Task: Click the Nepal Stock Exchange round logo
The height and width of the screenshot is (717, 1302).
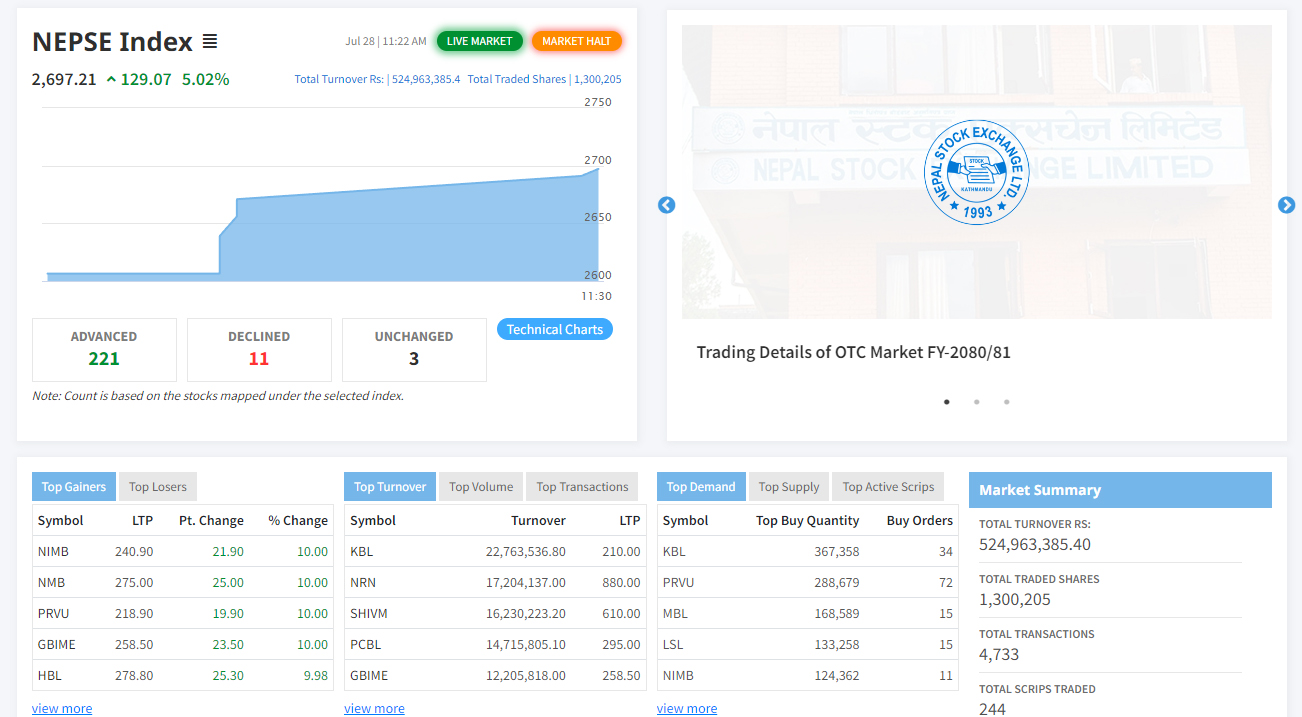Action: tap(976, 172)
